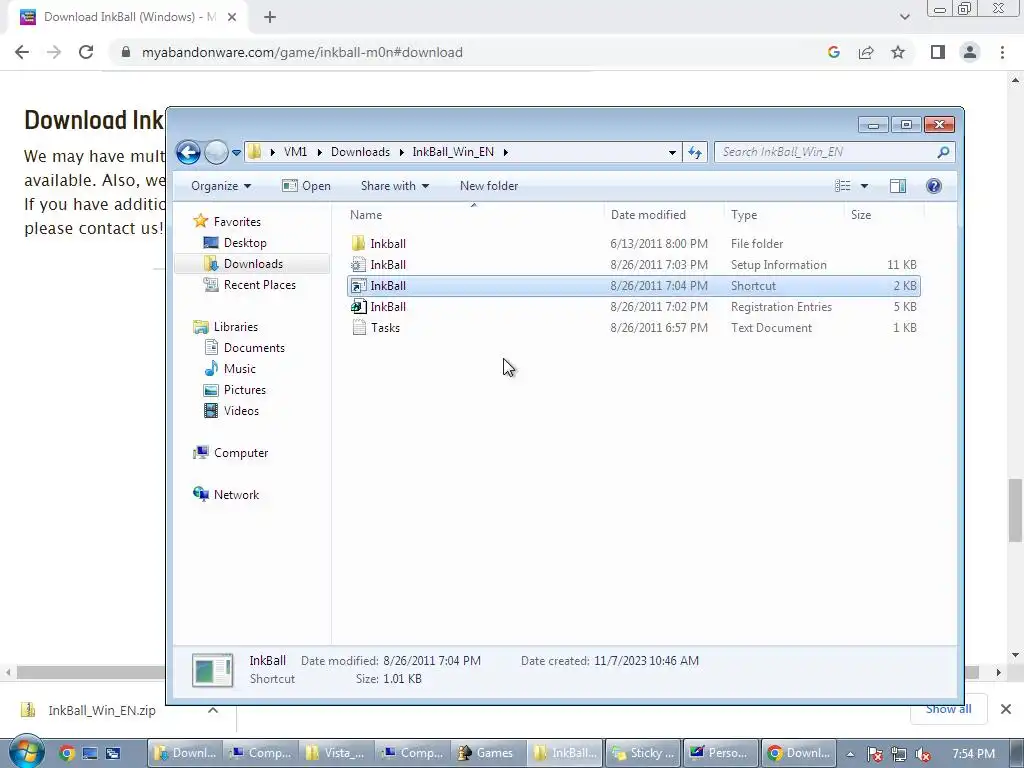Screen dimensions: 1024x768
Task: Open Explorer help question-mark icon
Action: click(934, 186)
